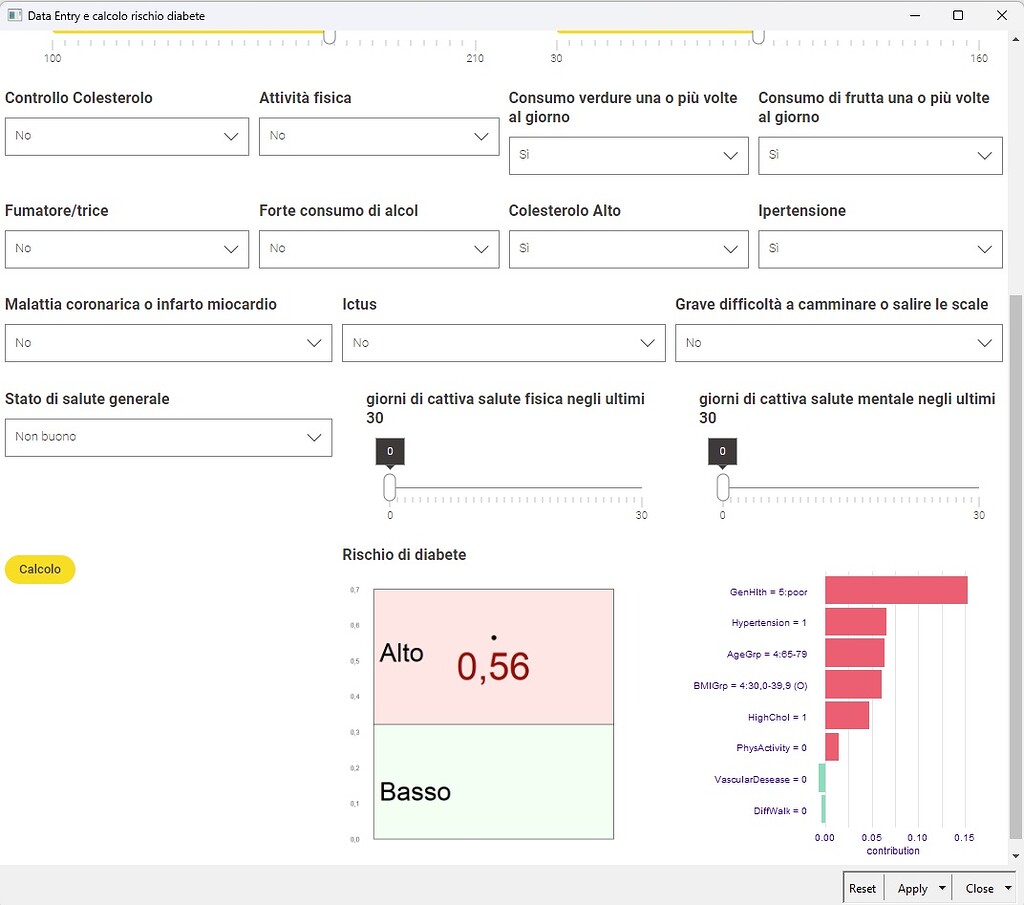1024x905 pixels.
Task: Click the yellow Calcolo button
Action: pos(39,569)
